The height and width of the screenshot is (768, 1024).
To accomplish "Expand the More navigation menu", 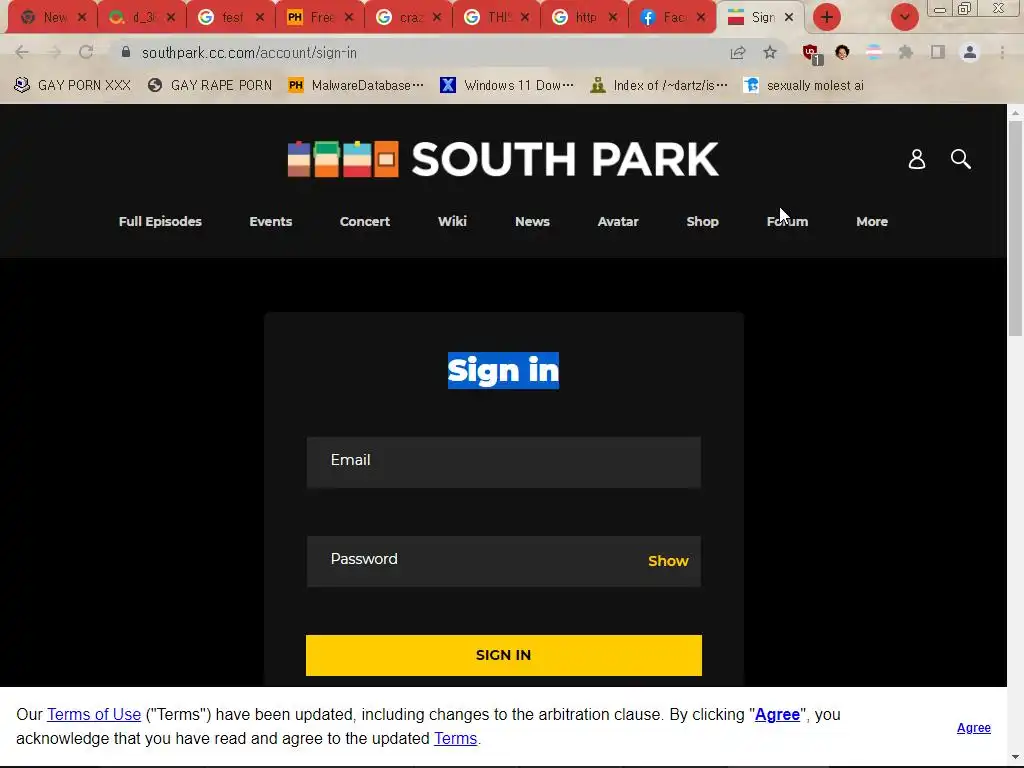I will click(872, 221).
